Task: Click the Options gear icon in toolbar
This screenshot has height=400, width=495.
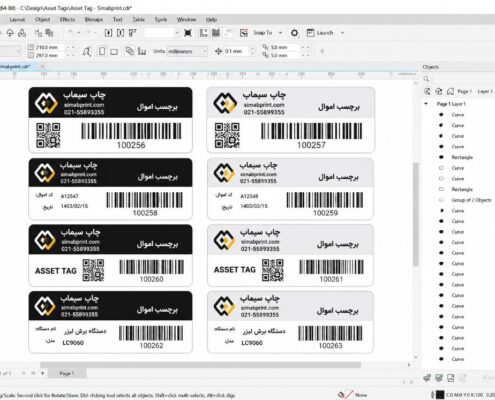Action: (x=294, y=33)
